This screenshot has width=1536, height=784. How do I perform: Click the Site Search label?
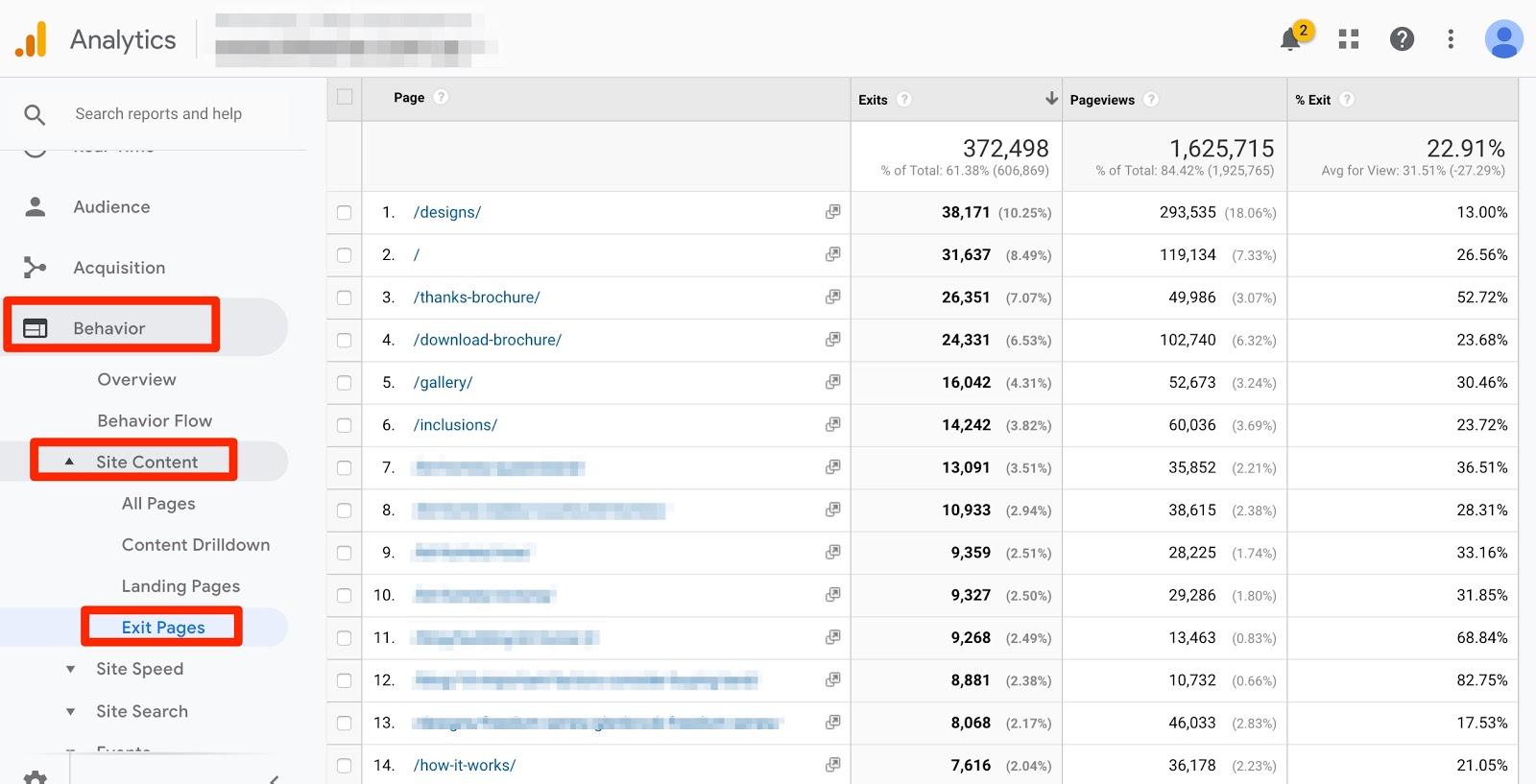(142, 711)
